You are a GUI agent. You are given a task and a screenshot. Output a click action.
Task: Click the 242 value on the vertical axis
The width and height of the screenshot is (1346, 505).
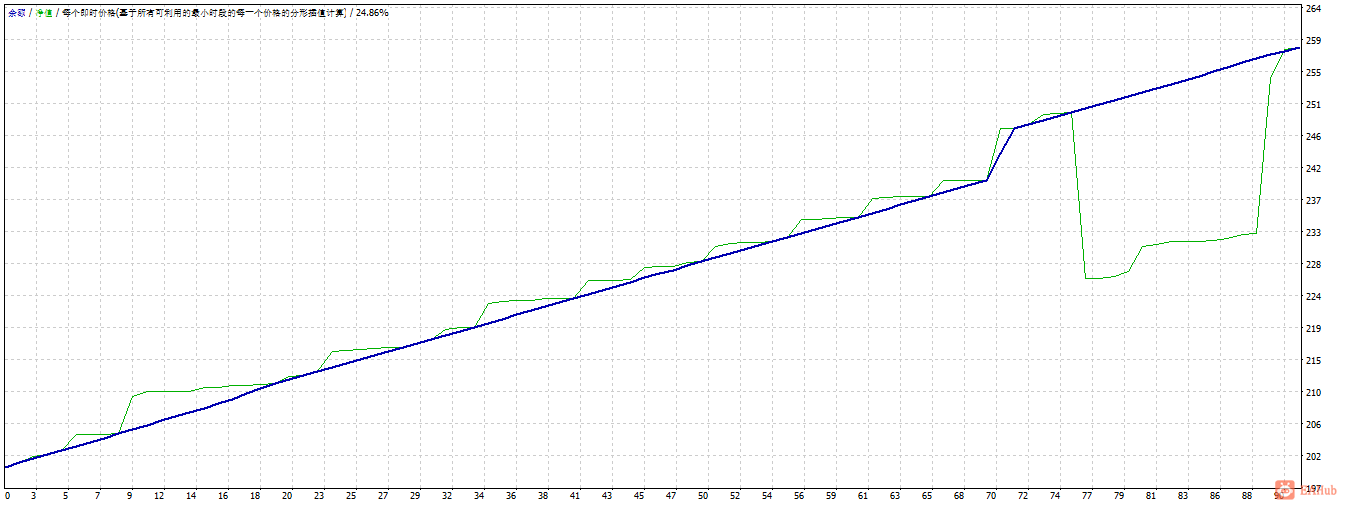(x=1314, y=169)
